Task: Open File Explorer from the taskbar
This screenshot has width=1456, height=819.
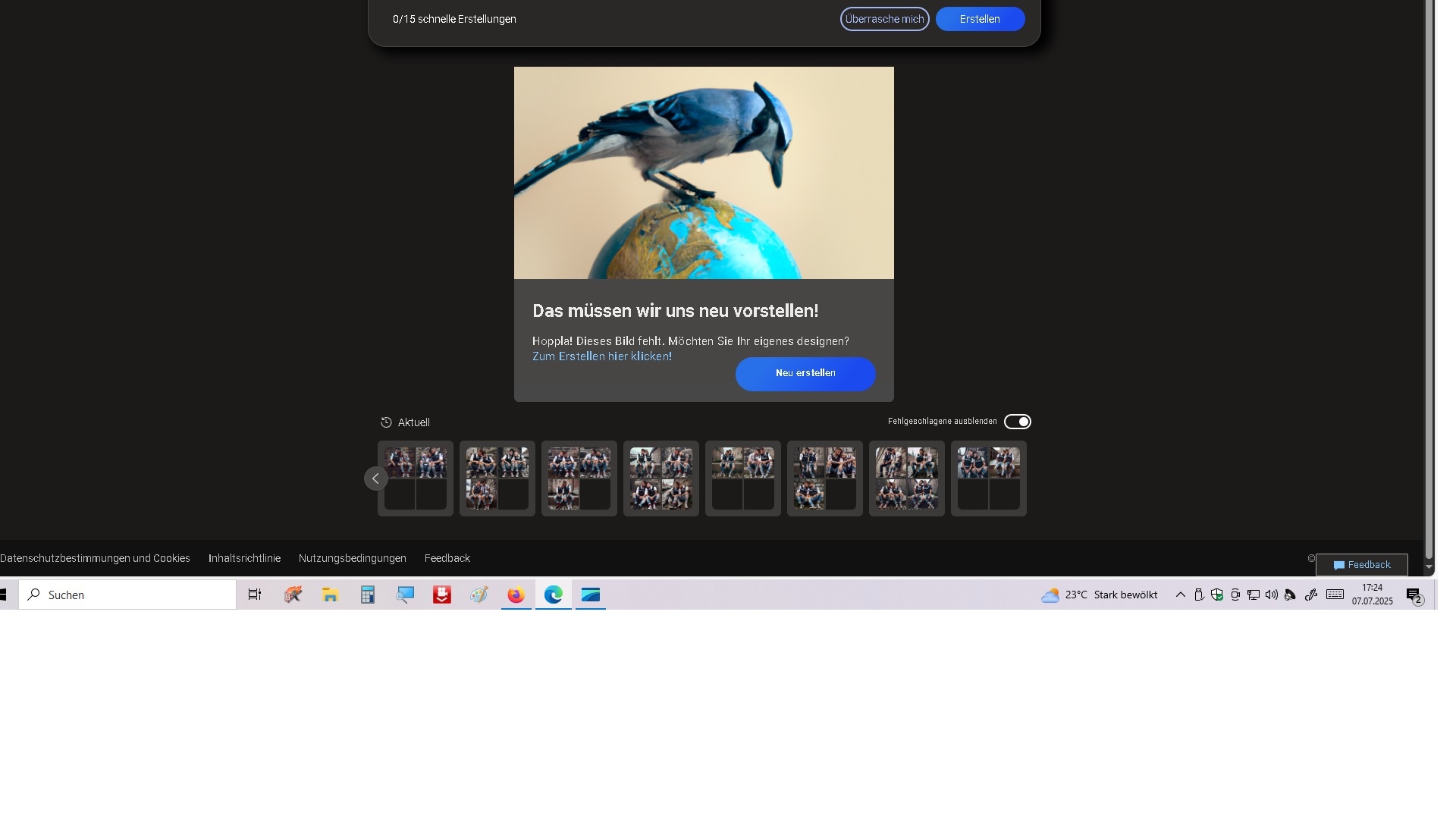Action: (x=330, y=595)
